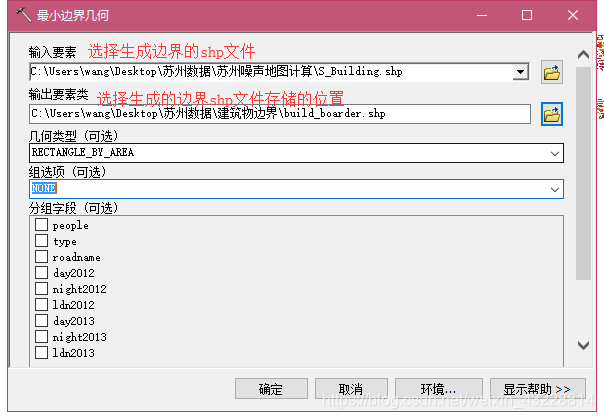Open the 环境... environments button
This screenshot has height=419, width=604.
pyautogui.click(x=438, y=389)
